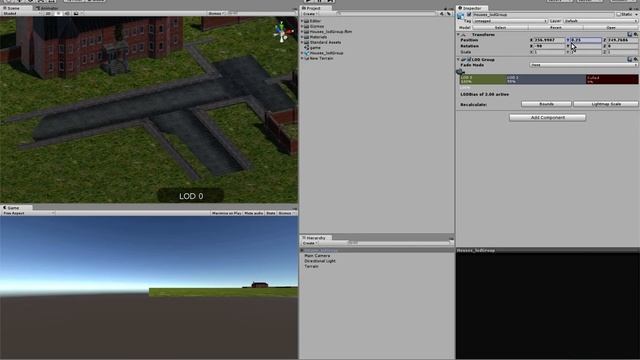The image size is (640, 360).
Task: Click the Recalculate Bounds button
Action: [x=546, y=104]
